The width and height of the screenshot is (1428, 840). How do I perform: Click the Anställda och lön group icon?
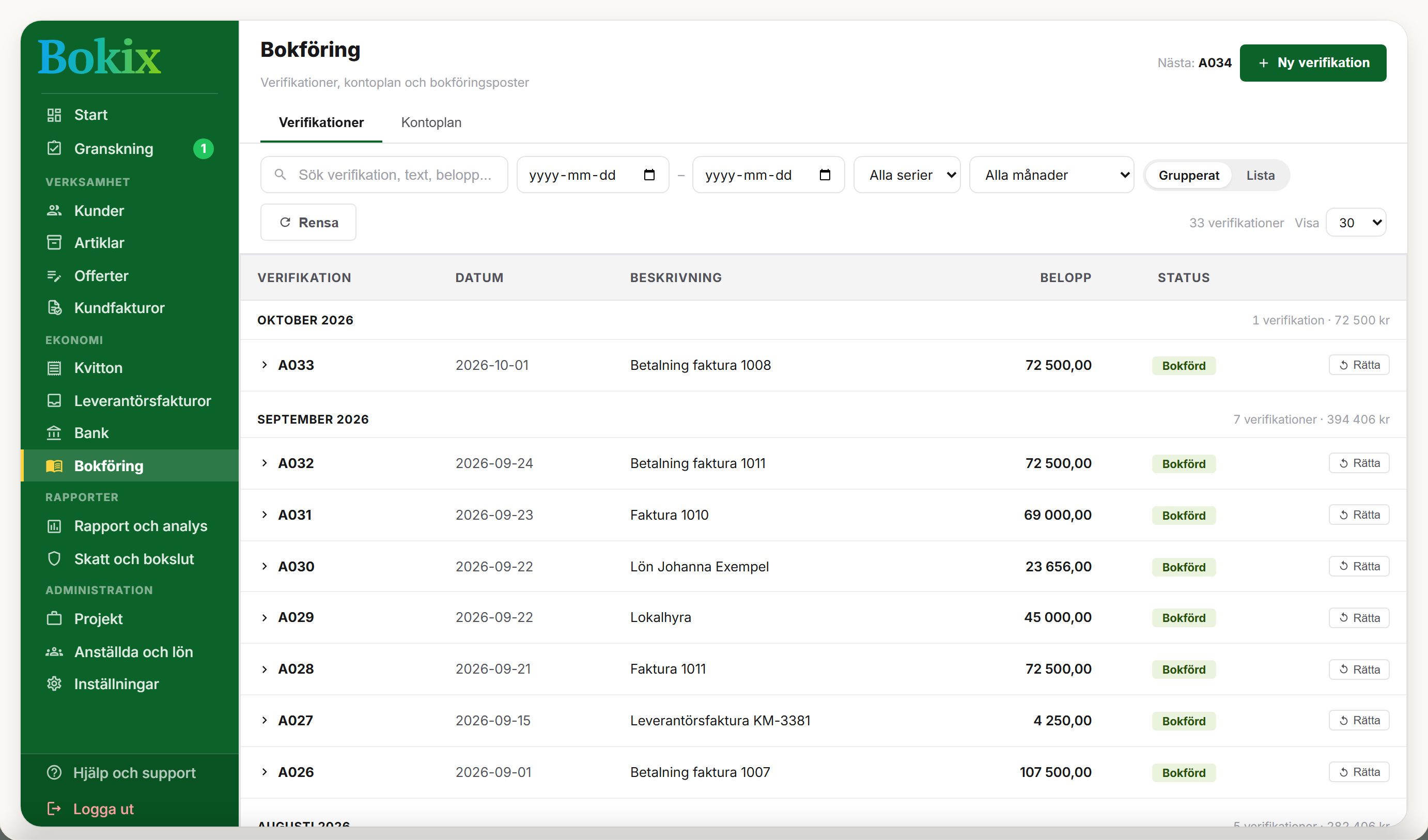tap(54, 652)
